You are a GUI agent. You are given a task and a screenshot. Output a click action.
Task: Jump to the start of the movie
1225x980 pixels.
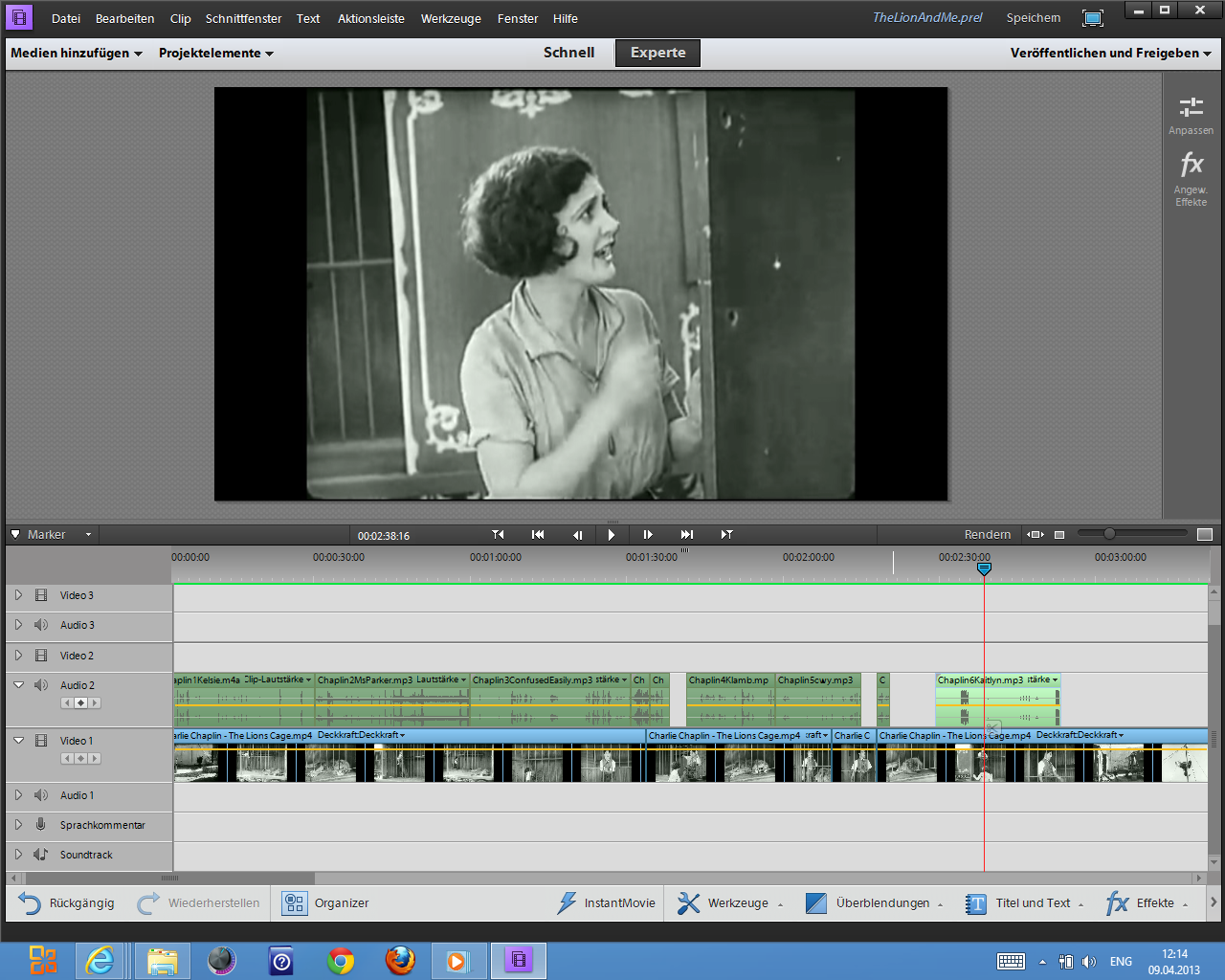point(538,535)
